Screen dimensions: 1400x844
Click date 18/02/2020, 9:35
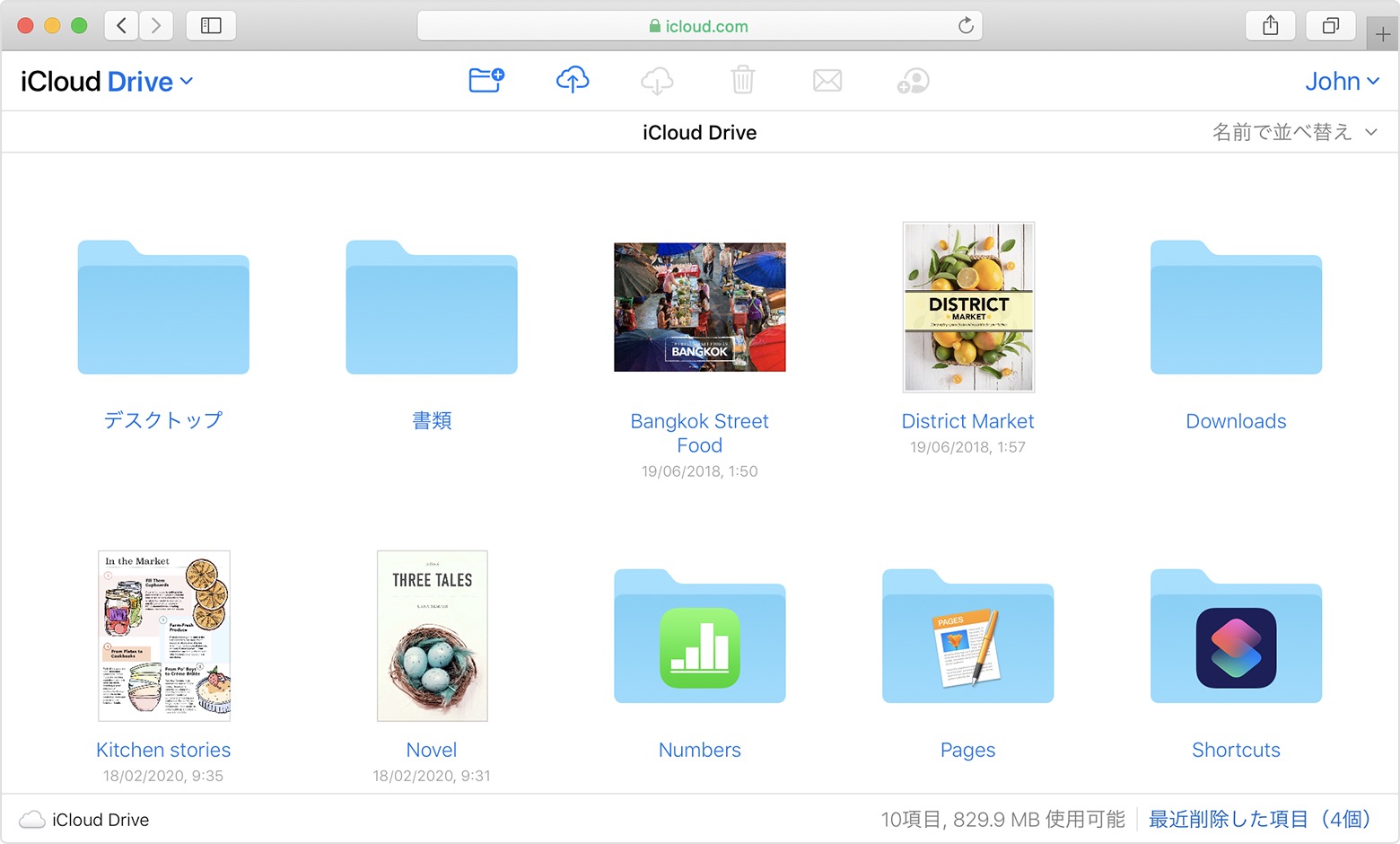(x=163, y=776)
